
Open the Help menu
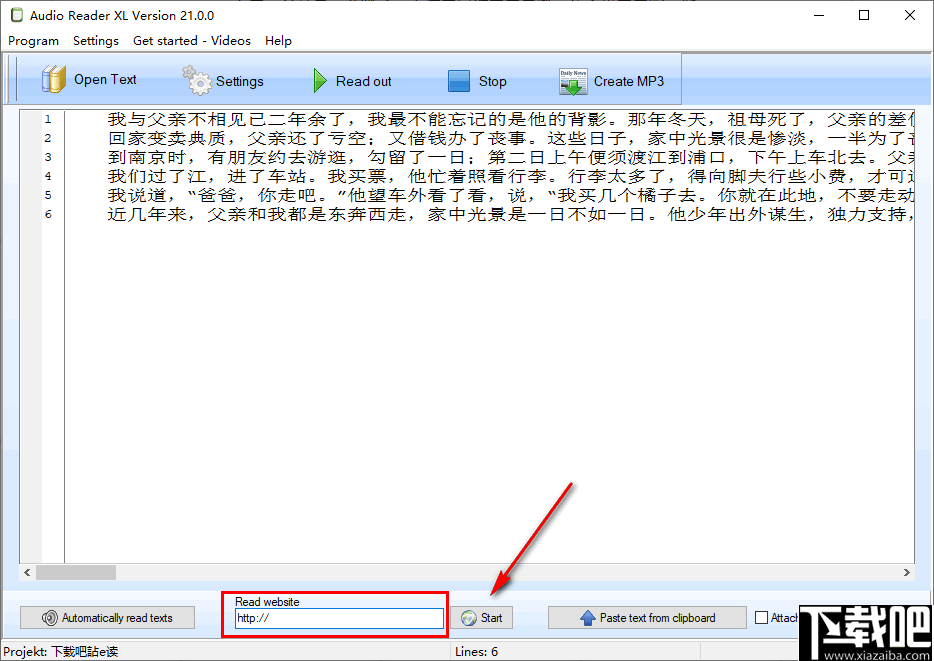coord(278,41)
